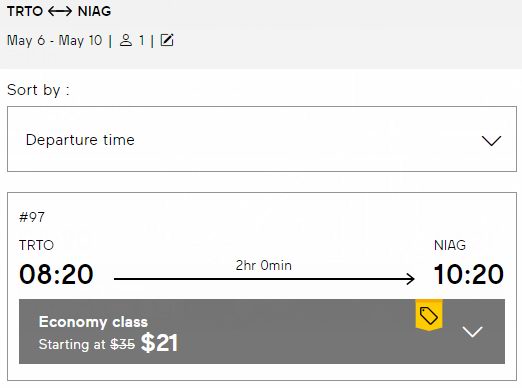Select trip #97 number label
The image size is (522, 388).
[32, 217]
